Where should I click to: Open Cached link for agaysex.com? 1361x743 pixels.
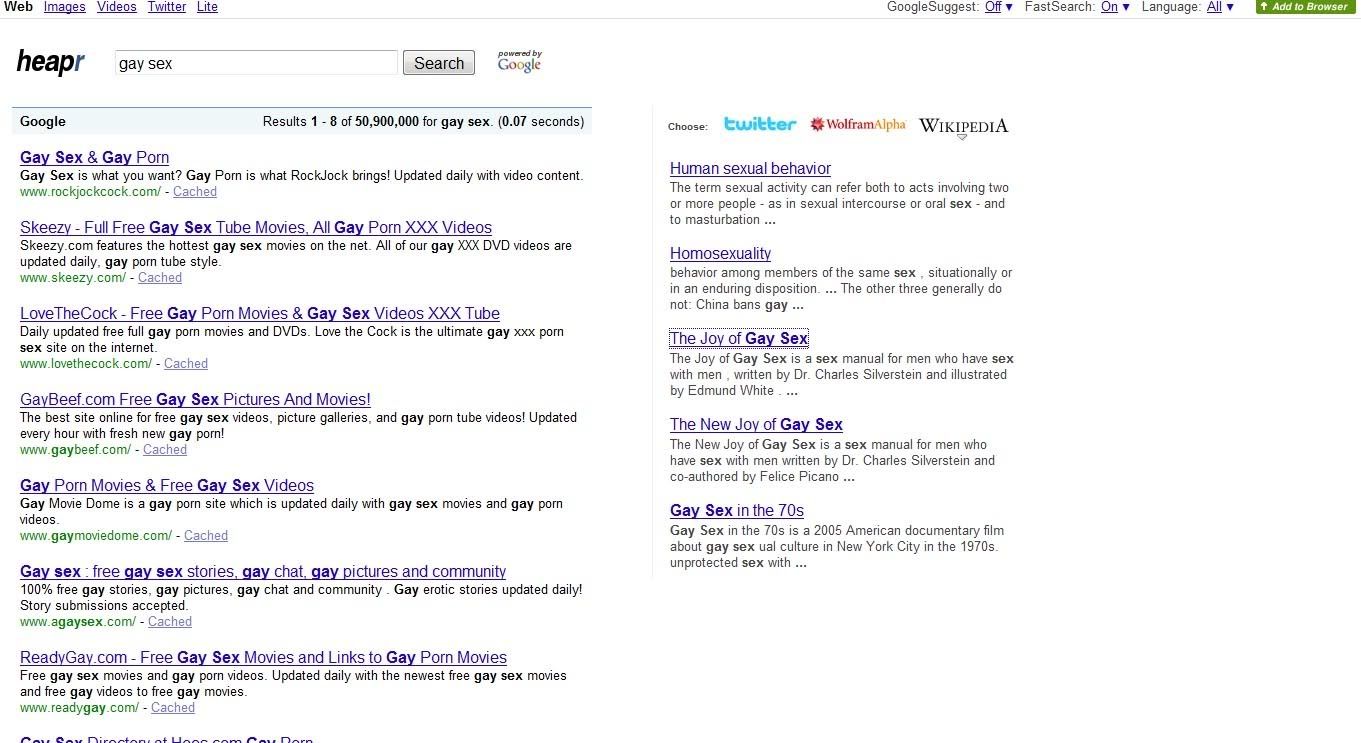point(170,622)
